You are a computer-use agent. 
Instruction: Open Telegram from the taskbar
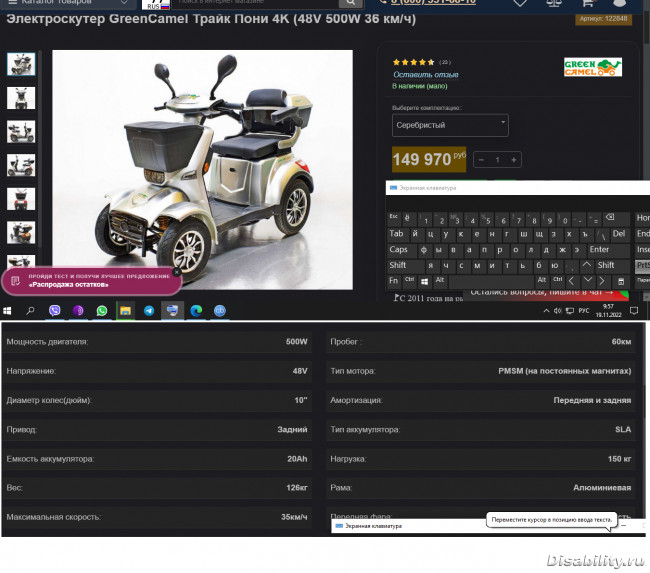click(x=149, y=311)
